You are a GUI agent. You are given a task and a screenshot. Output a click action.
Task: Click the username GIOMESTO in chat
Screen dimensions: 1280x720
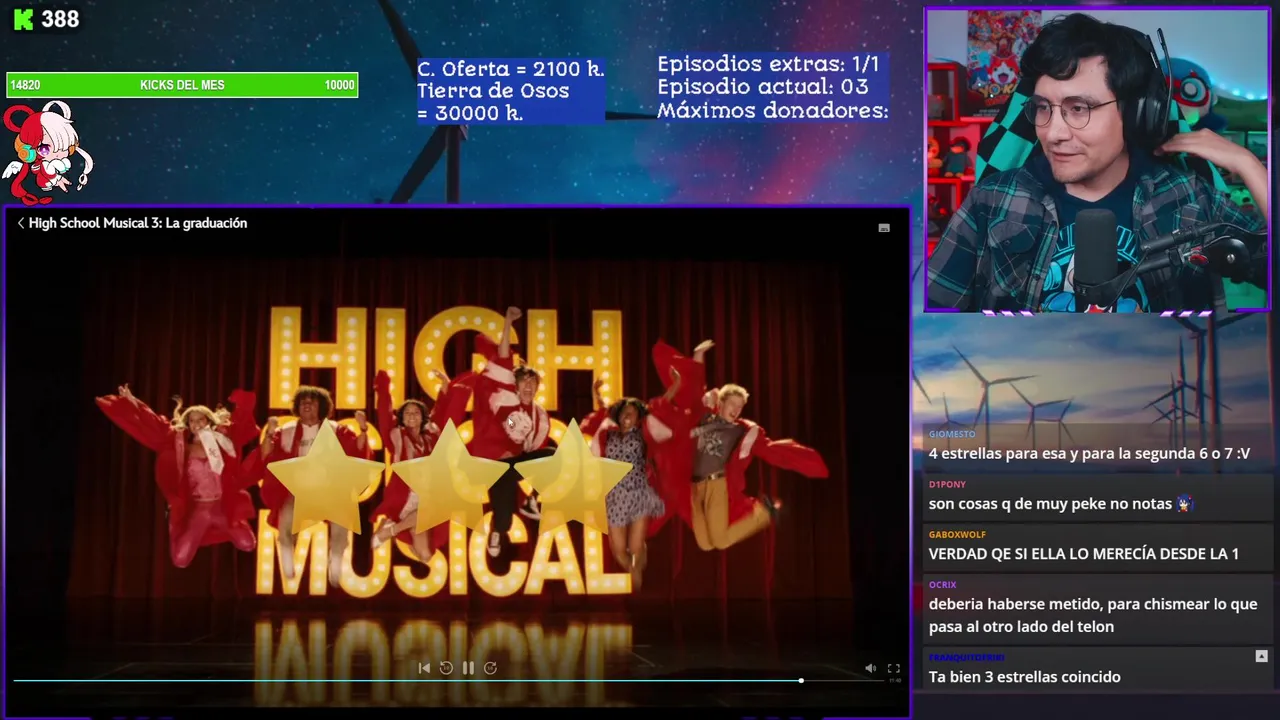pos(952,434)
